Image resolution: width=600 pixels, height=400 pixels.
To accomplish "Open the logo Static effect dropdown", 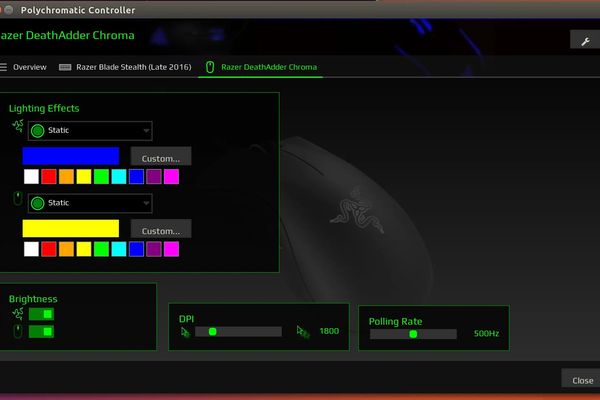I will [x=90, y=131].
